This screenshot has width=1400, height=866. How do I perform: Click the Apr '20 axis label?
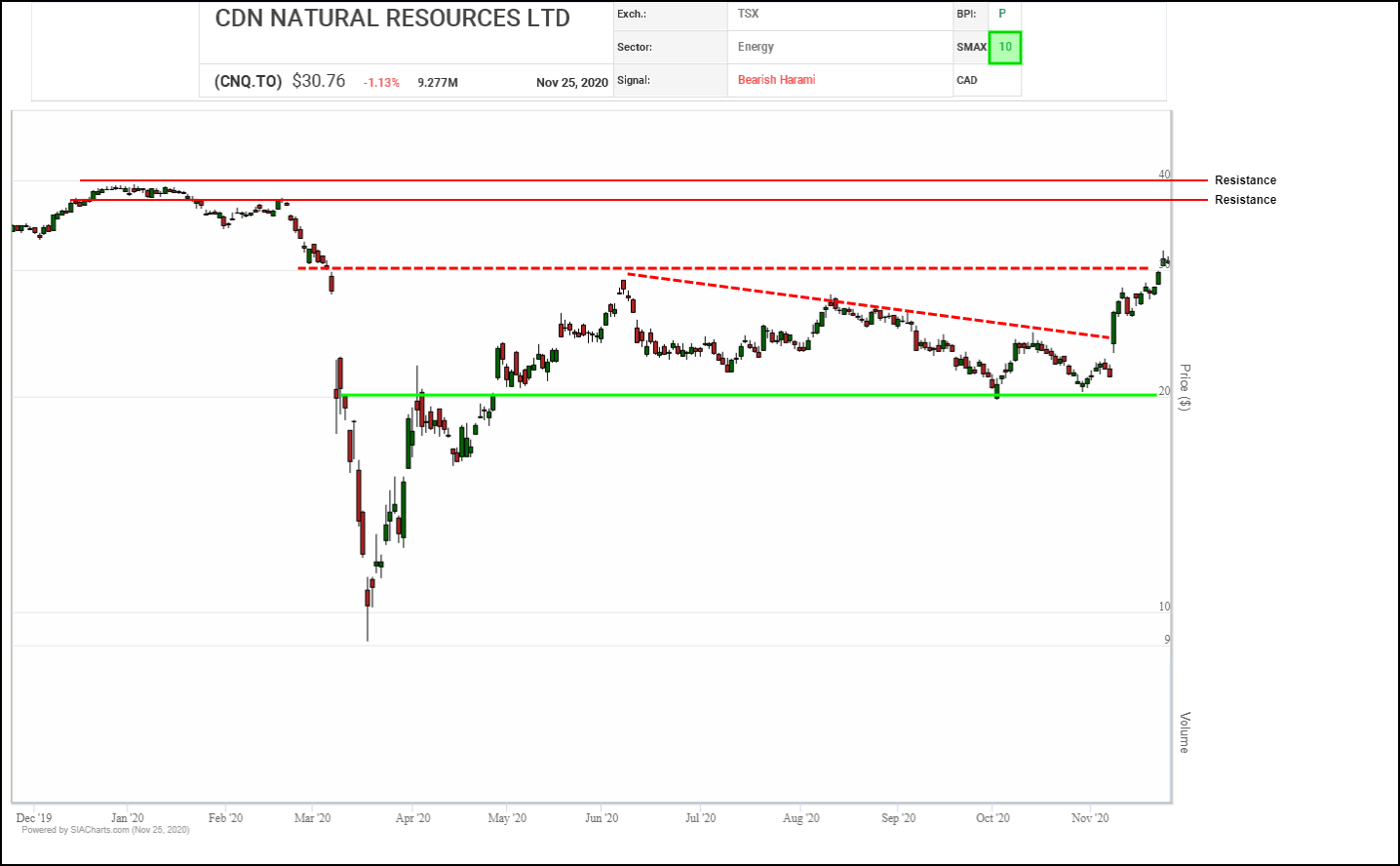coord(412,818)
